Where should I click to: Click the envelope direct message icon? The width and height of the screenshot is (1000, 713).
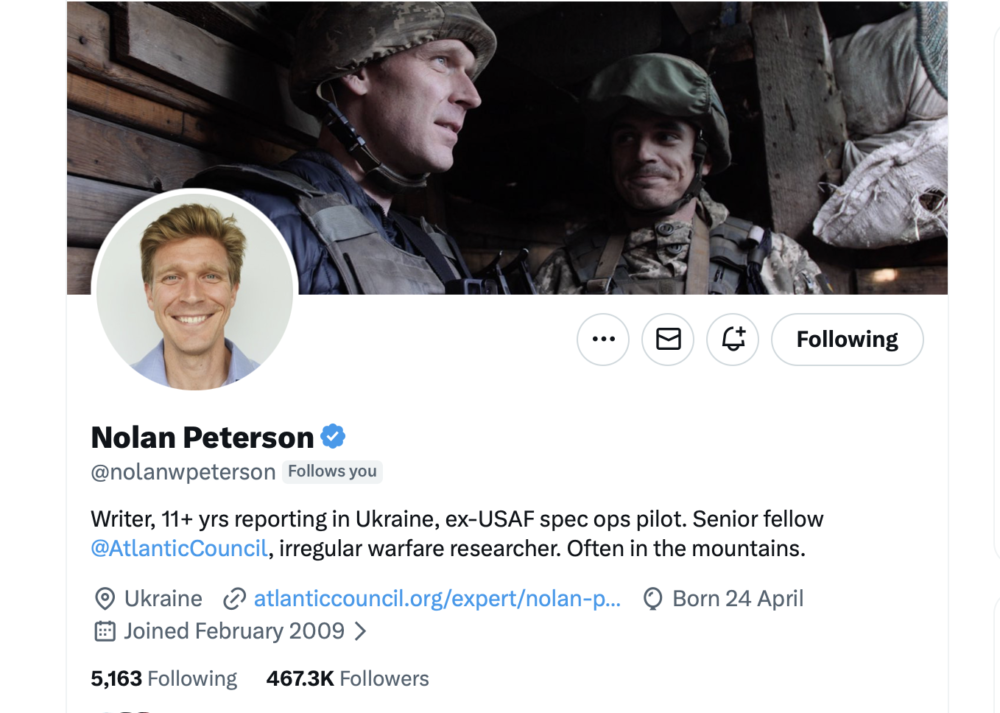[x=668, y=339]
